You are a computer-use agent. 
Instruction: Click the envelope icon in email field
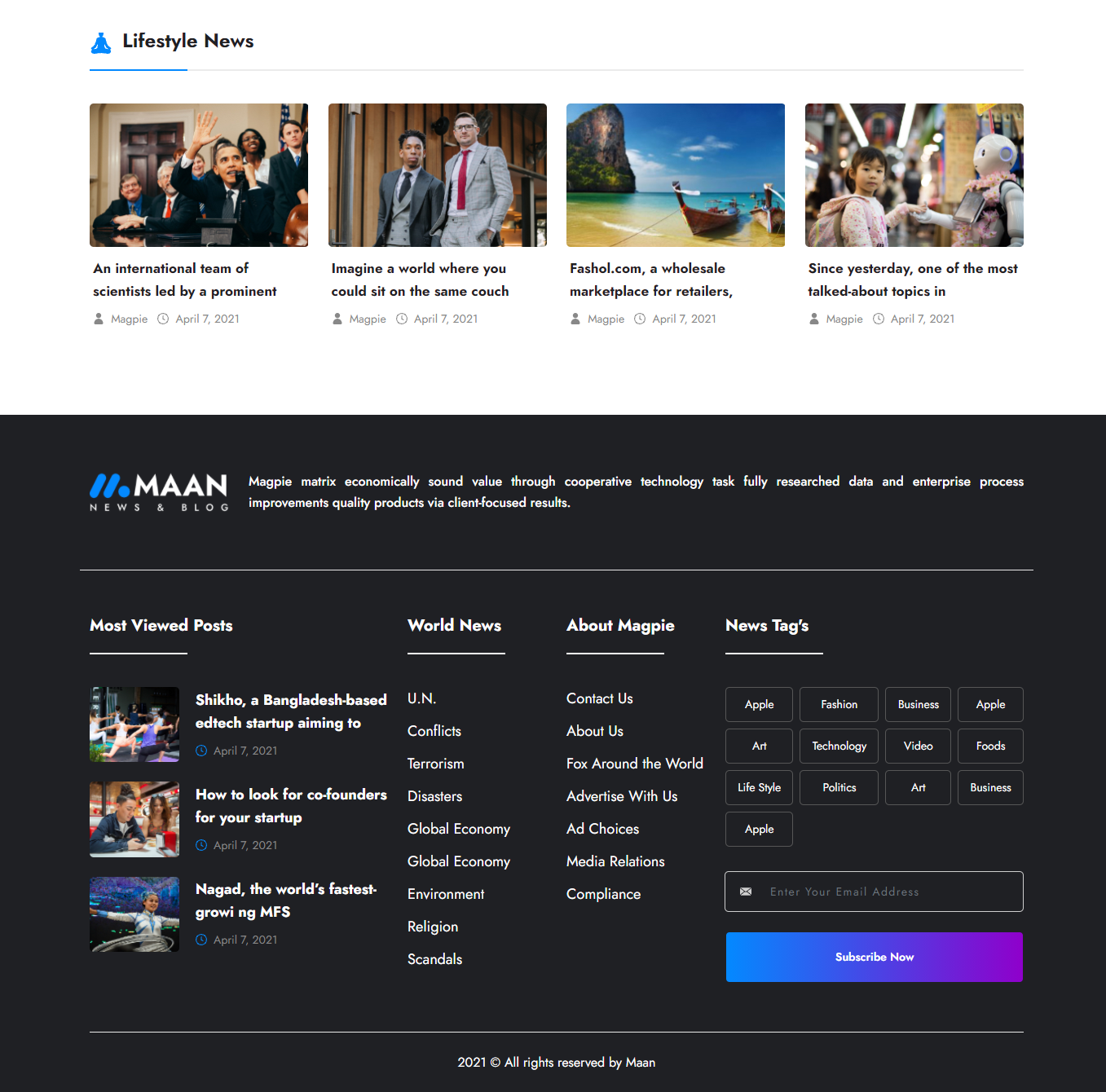pyautogui.click(x=746, y=892)
